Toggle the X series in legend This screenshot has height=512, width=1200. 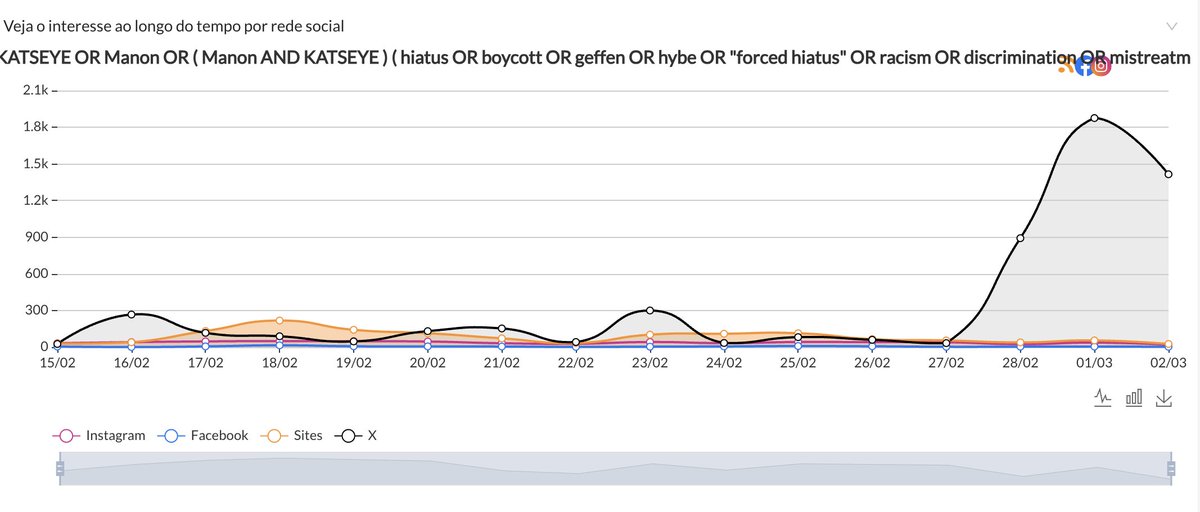point(356,435)
